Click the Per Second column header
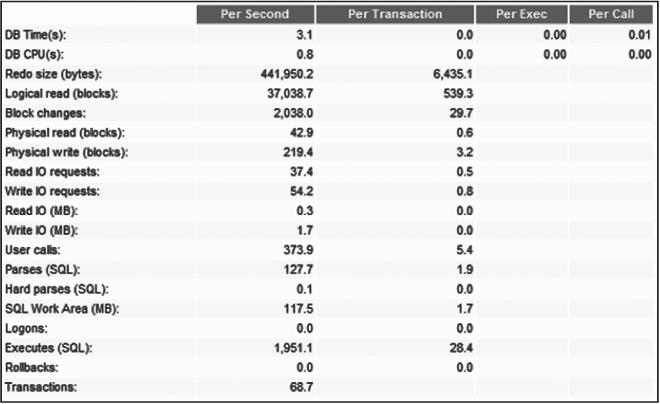660x404 pixels. (x=254, y=14)
